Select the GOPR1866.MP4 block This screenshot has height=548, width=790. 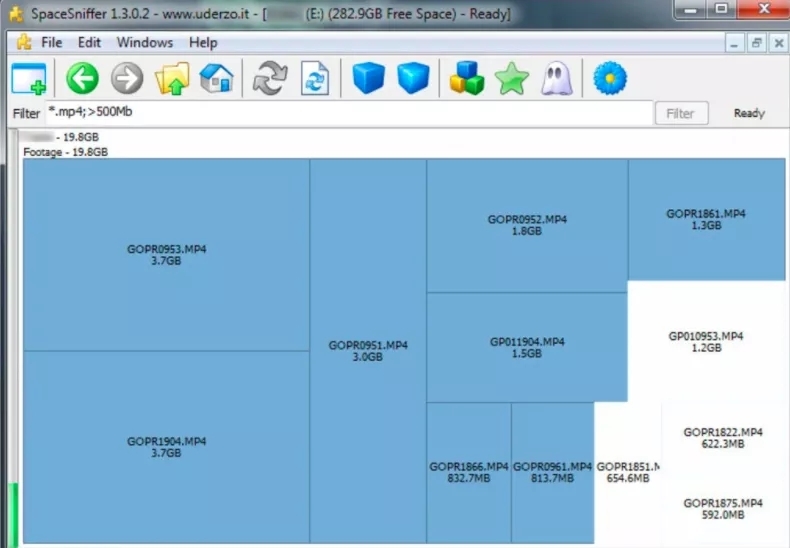click(x=469, y=472)
